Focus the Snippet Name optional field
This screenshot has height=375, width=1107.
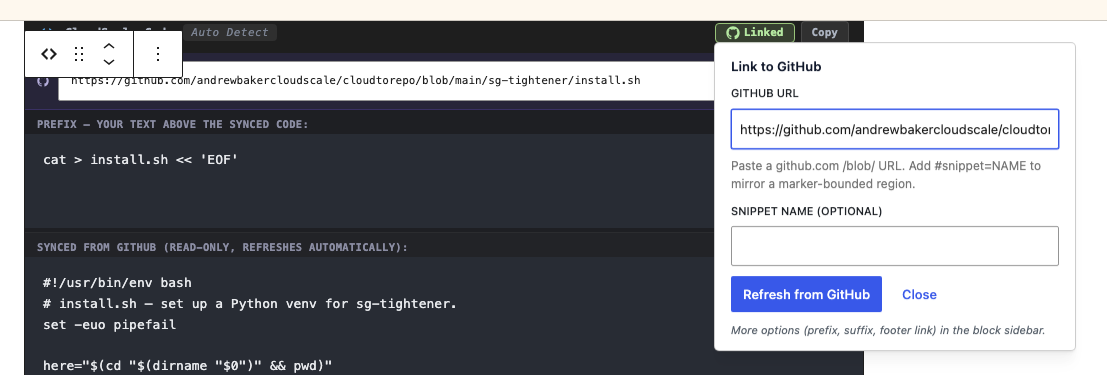(894, 246)
